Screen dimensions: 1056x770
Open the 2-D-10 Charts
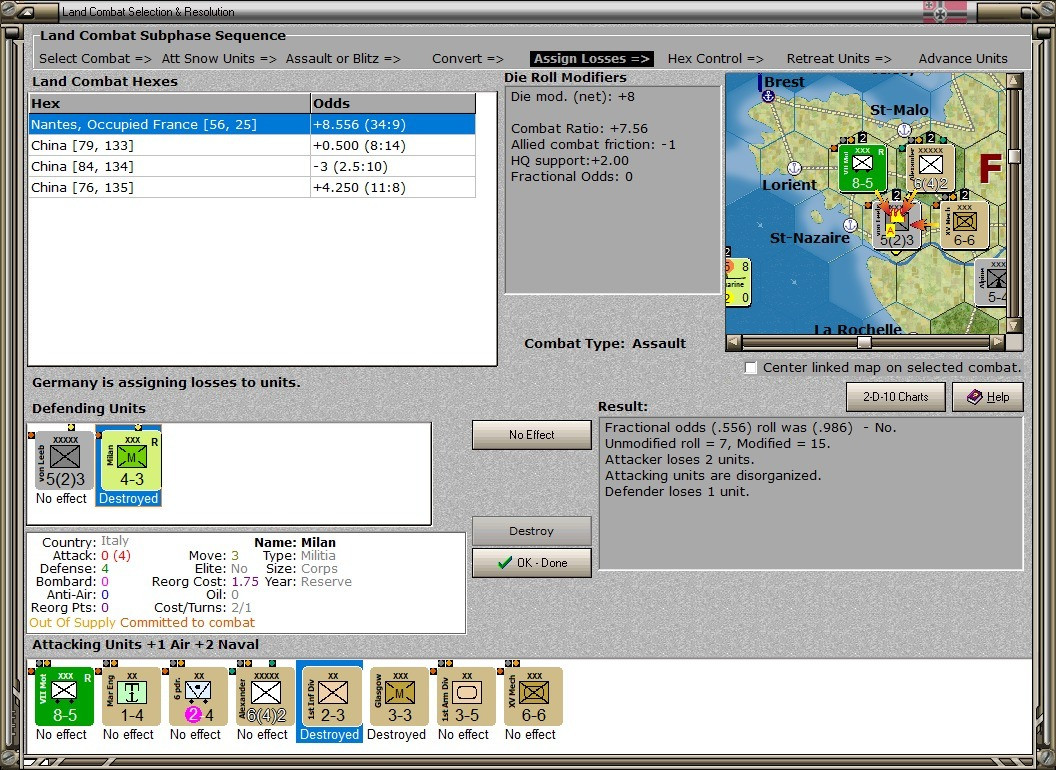[x=896, y=397]
